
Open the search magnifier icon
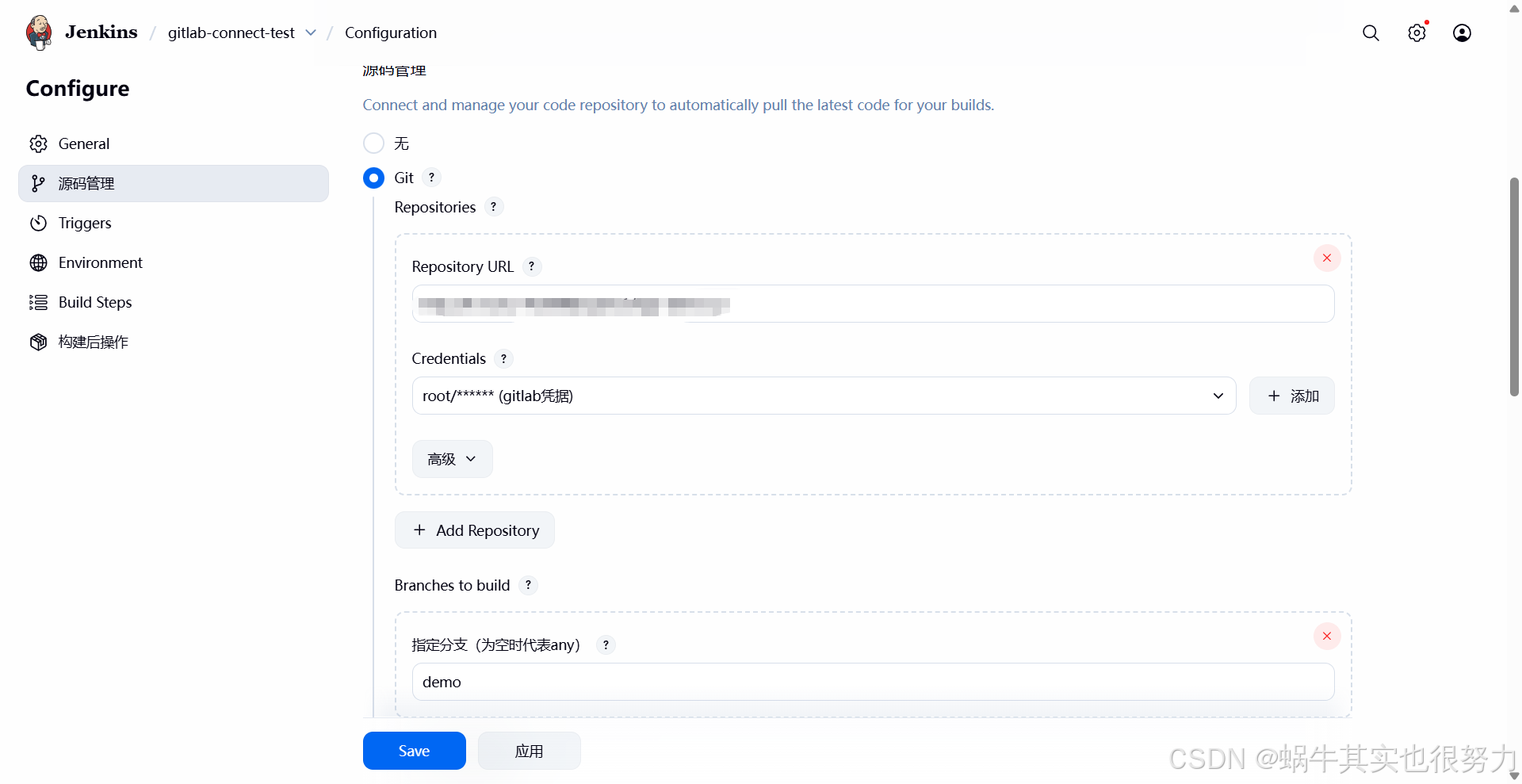[x=1371, y=33]
